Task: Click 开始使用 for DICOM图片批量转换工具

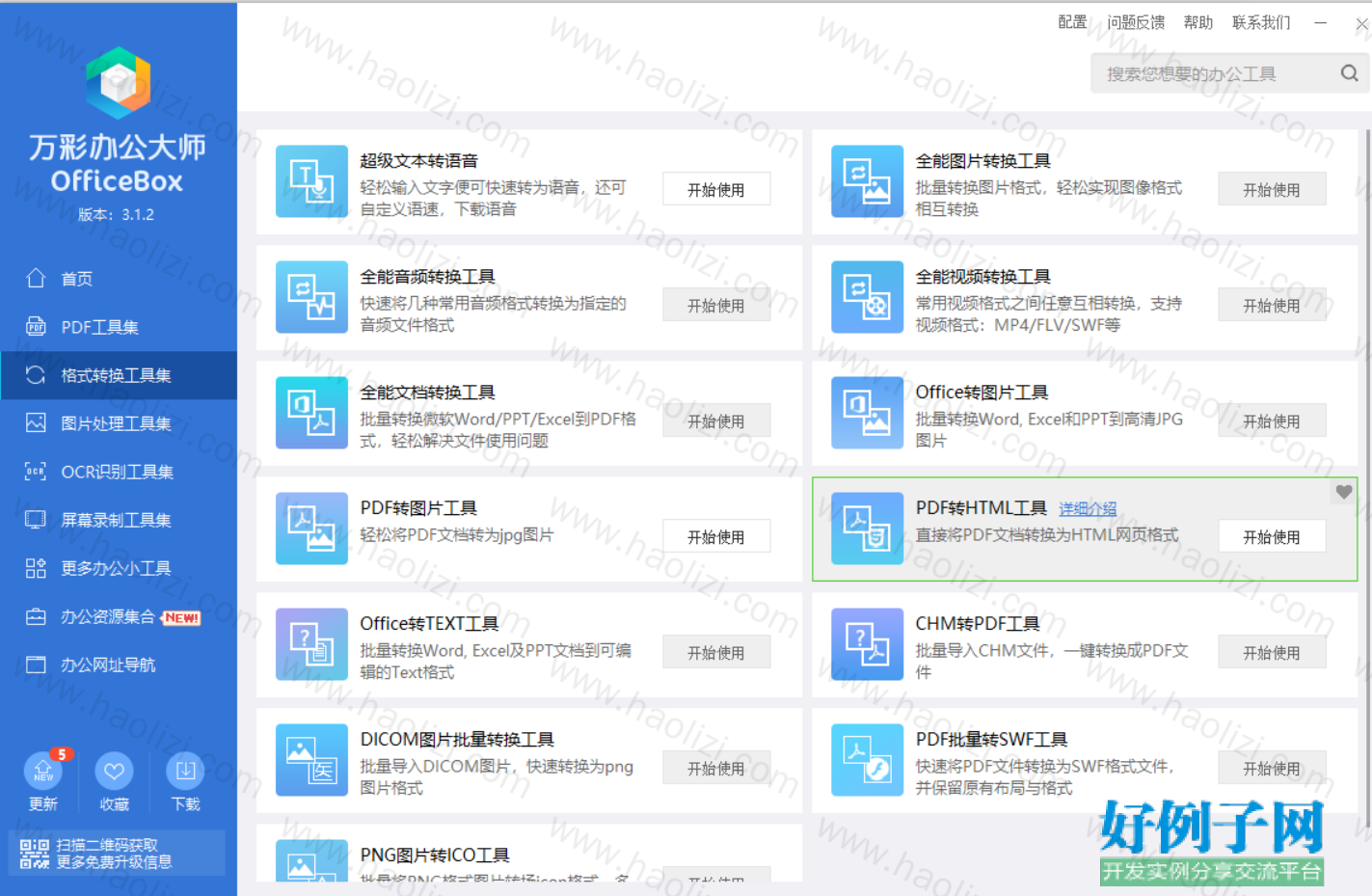Action: pos(716,768)
